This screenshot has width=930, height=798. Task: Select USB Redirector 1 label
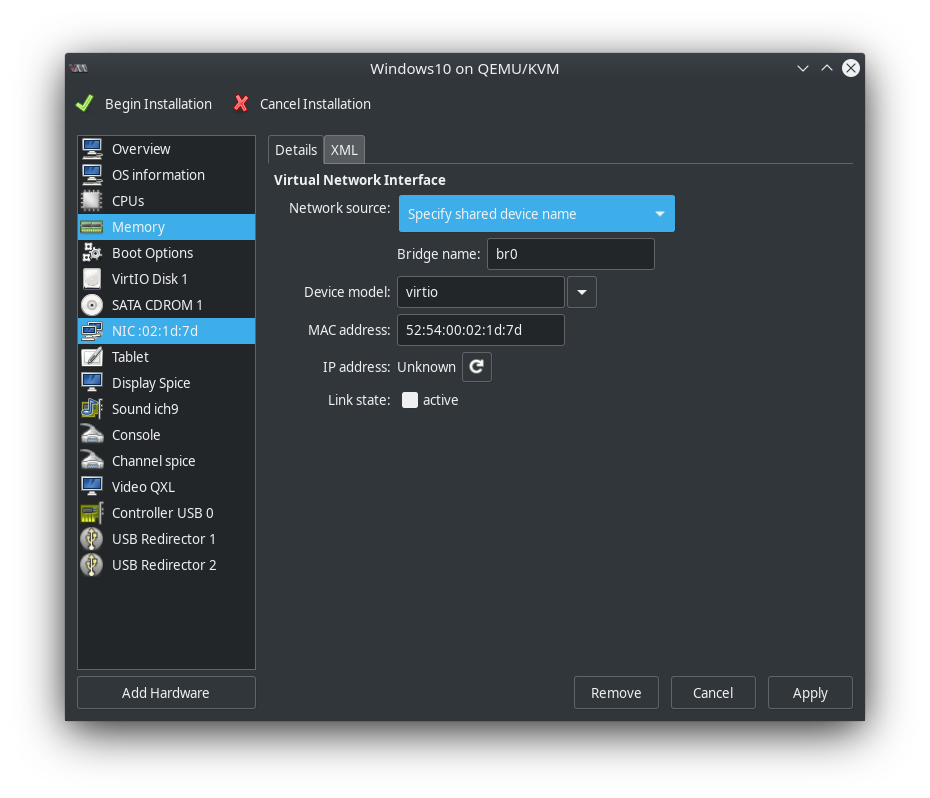(x=164, y=539)
